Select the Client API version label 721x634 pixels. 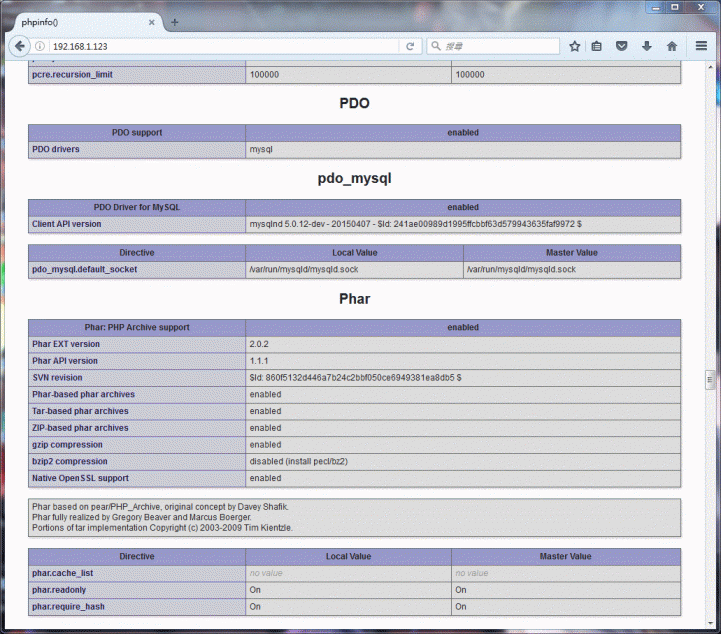coord(67,224)
